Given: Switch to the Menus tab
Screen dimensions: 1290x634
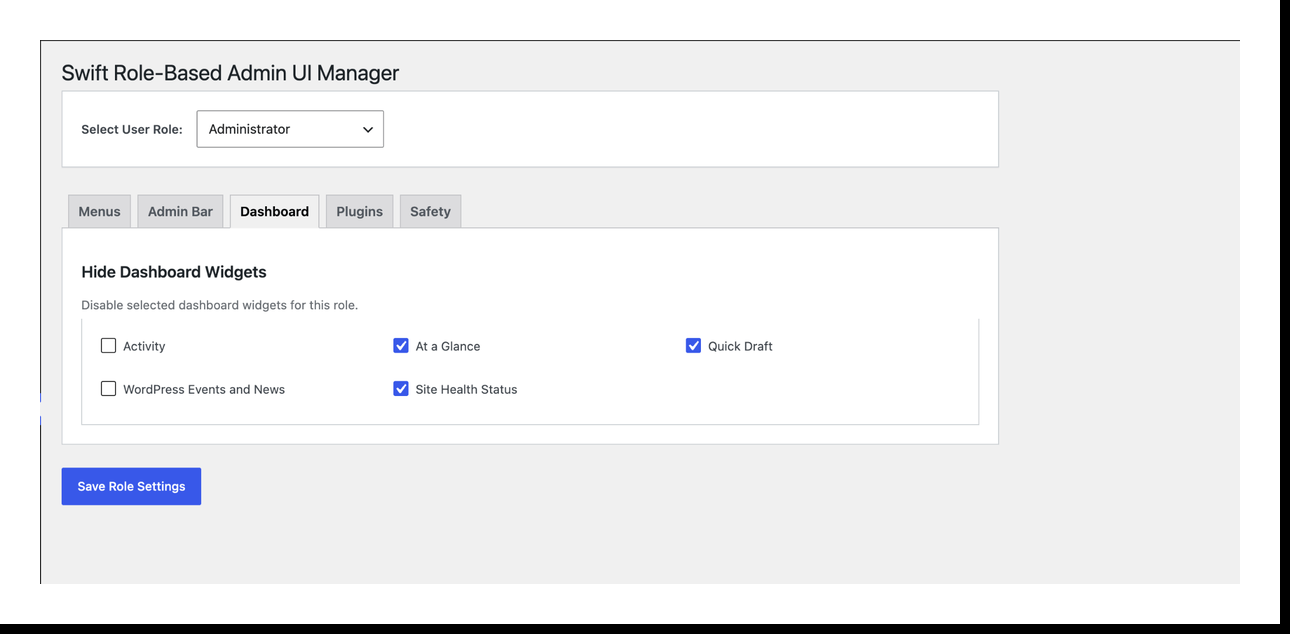Looking at the screenshot, I should tap(99, 211).
